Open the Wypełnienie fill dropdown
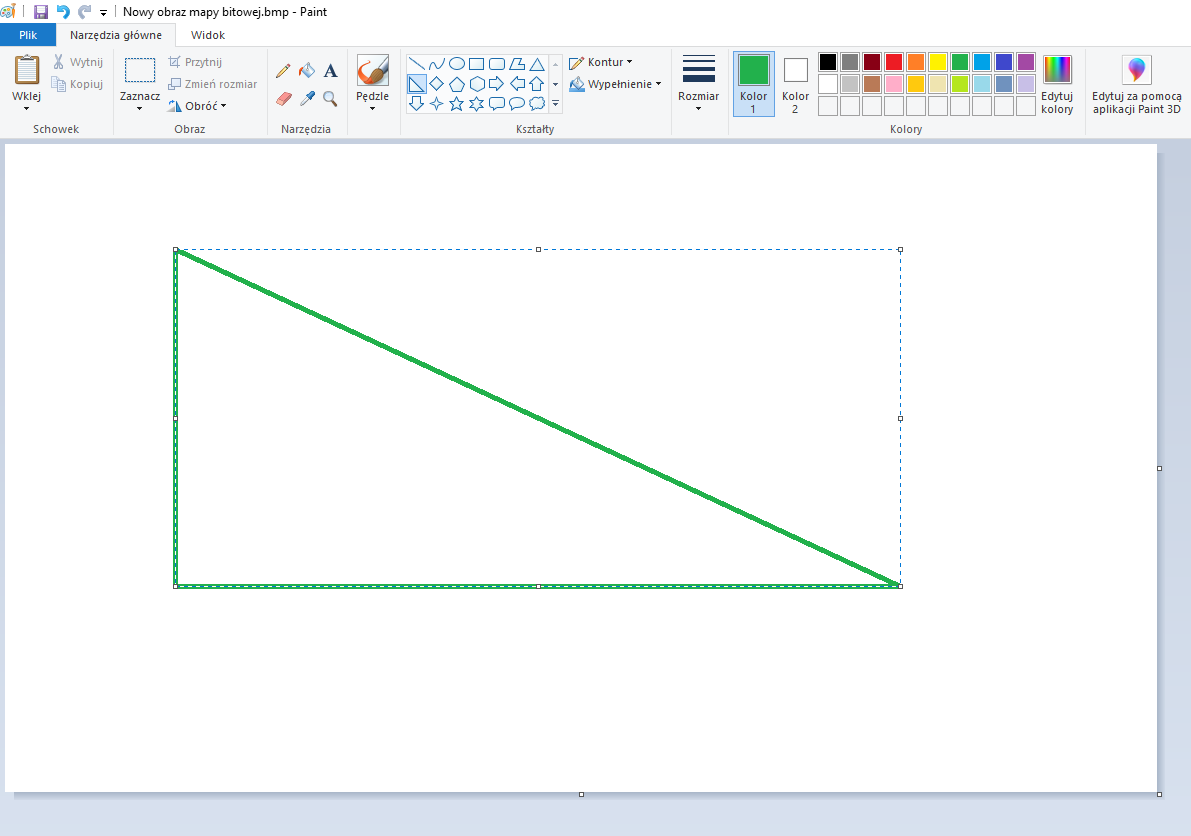 coord(615,84)
